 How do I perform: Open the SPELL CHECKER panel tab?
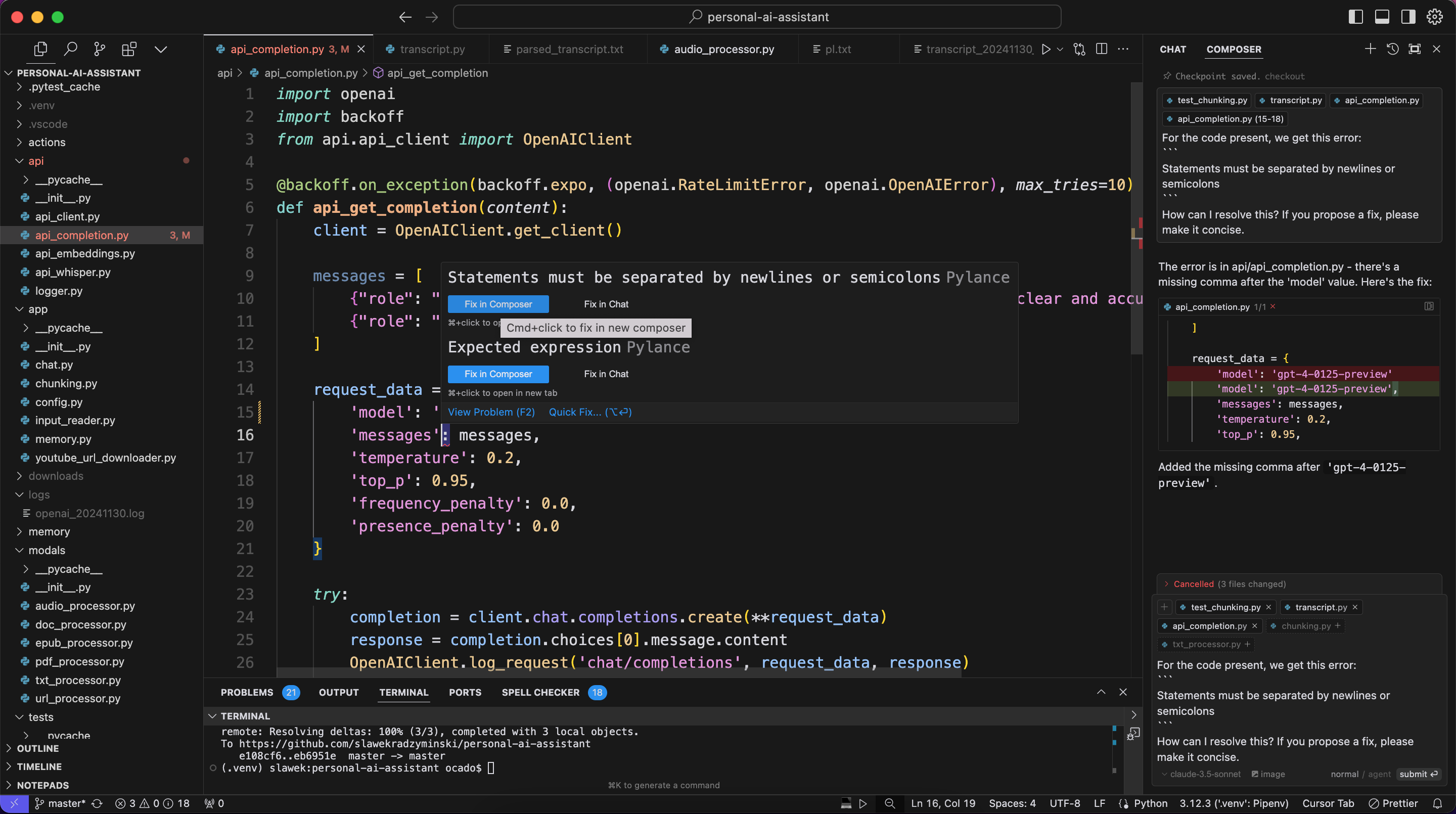click(554, 693)
